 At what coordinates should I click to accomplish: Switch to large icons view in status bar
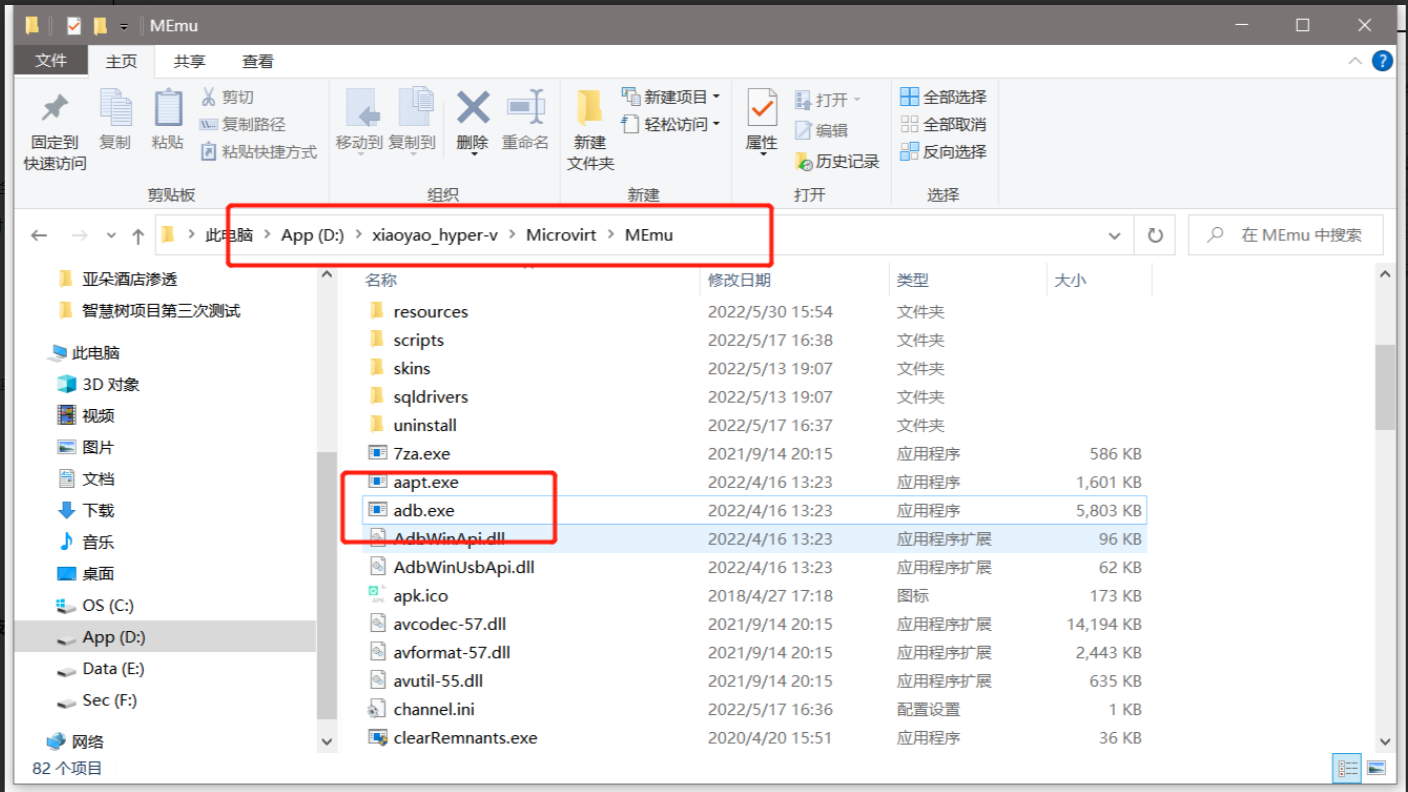click(x=1376, y=768)
